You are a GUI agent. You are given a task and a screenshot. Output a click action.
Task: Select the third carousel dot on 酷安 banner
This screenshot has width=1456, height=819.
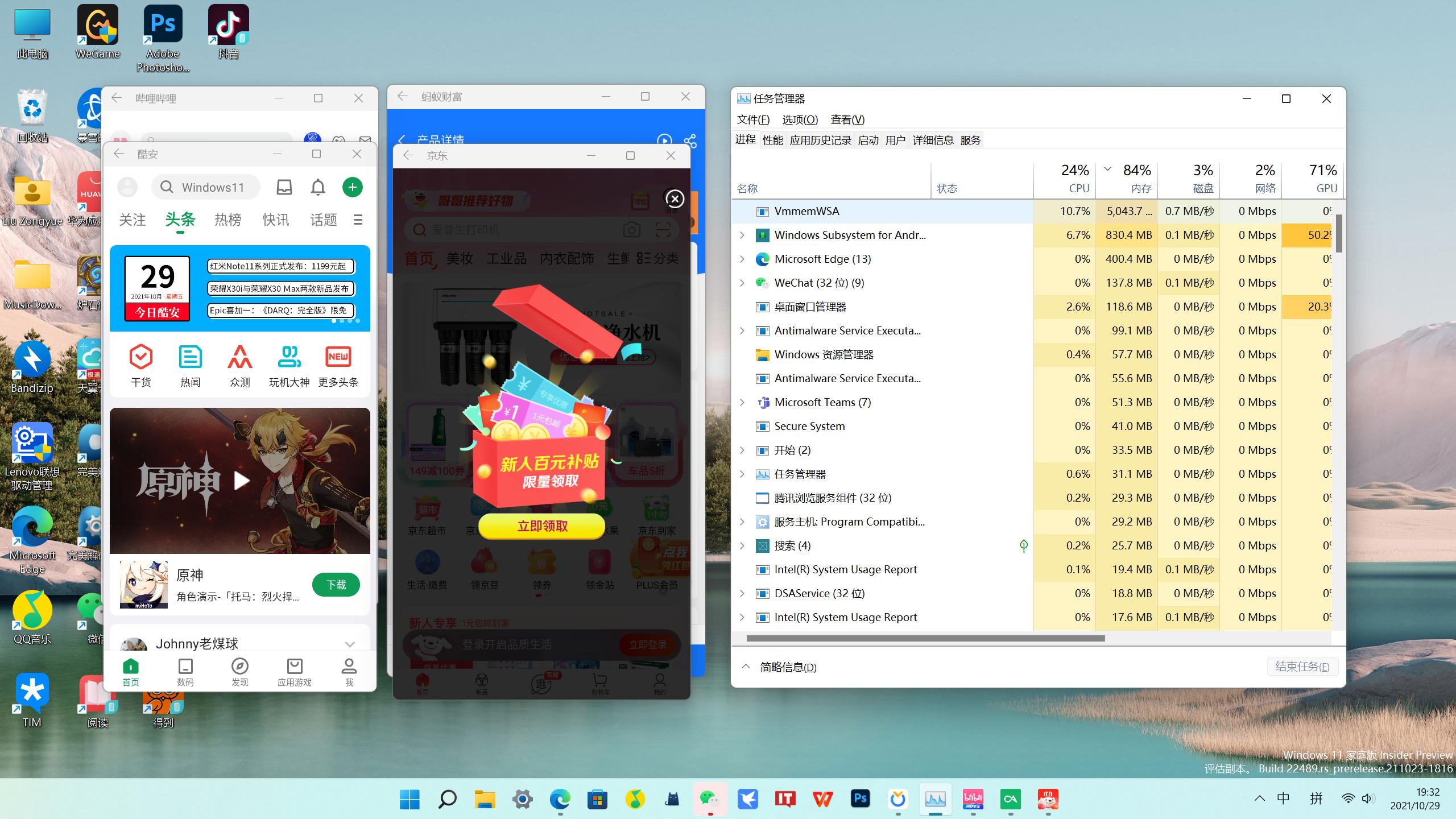(351, 320)
